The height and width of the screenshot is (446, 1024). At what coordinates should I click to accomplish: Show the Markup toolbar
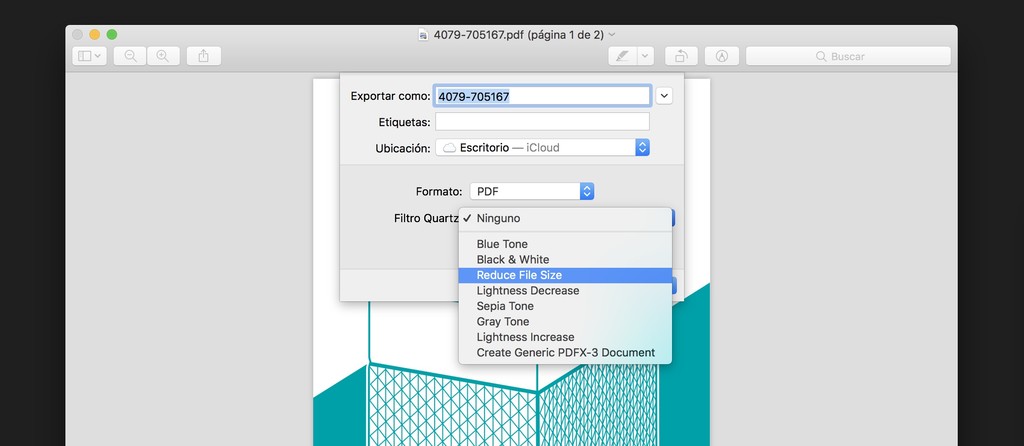722,56
